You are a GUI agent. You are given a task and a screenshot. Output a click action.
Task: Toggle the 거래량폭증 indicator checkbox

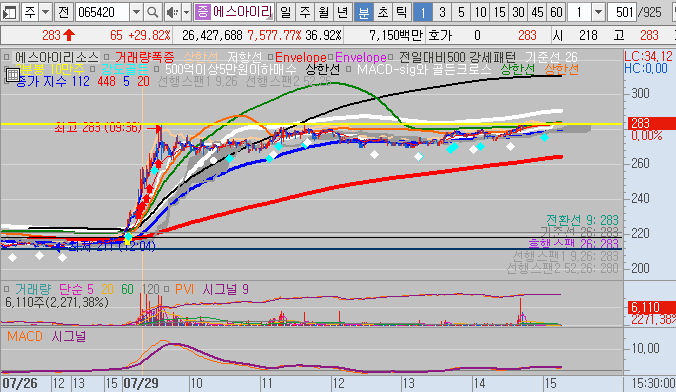[106, 57]
